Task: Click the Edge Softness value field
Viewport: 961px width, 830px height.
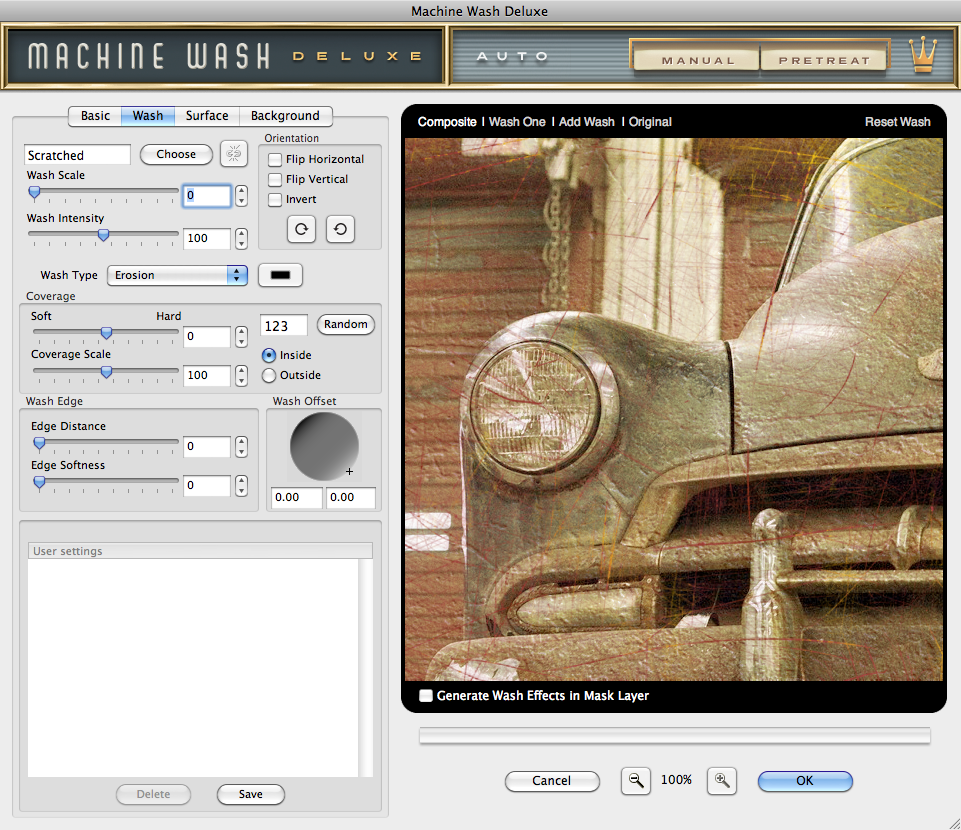Action: click(x=207, y=485)
